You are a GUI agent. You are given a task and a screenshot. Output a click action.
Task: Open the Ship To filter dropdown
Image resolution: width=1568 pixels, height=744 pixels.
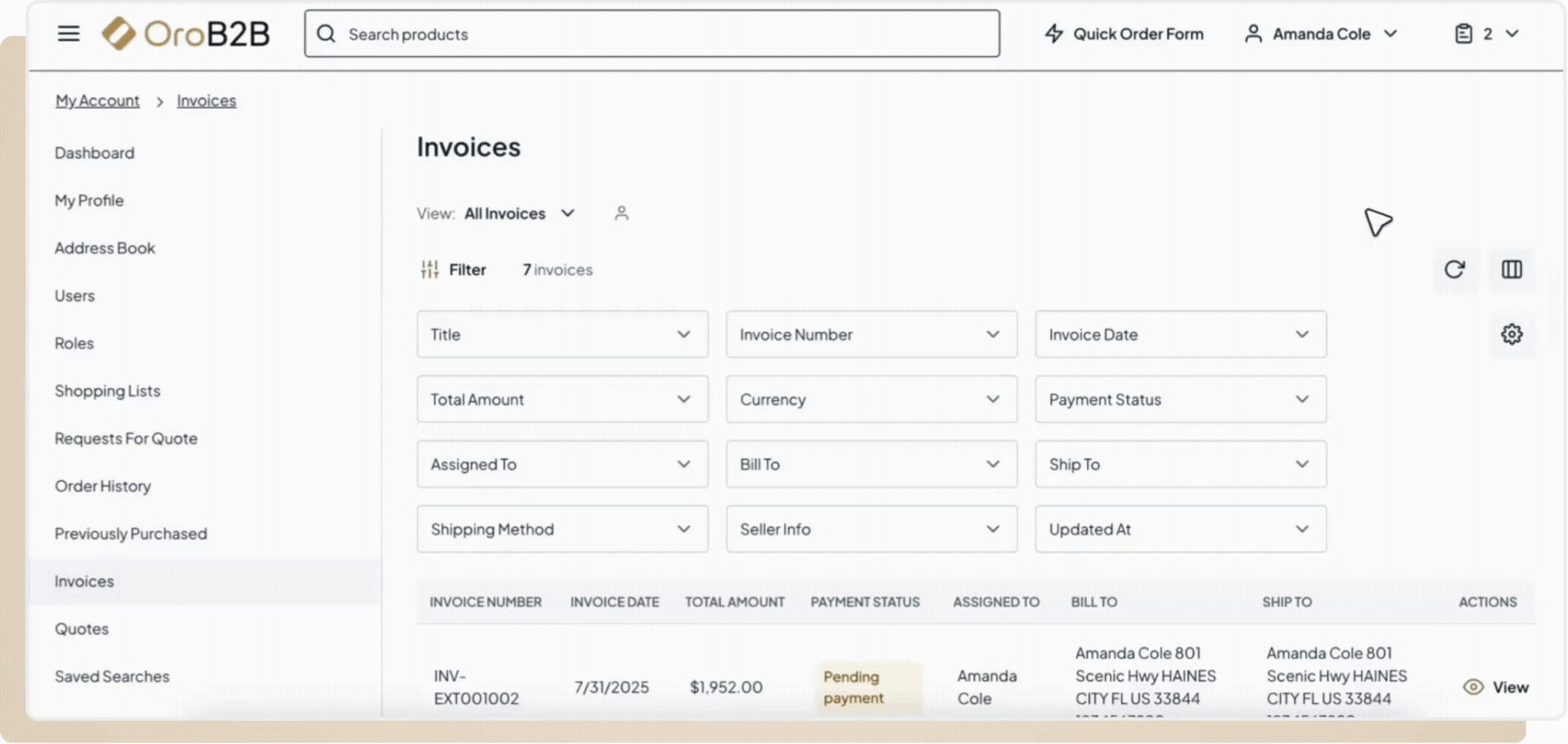coord(1180,464)
